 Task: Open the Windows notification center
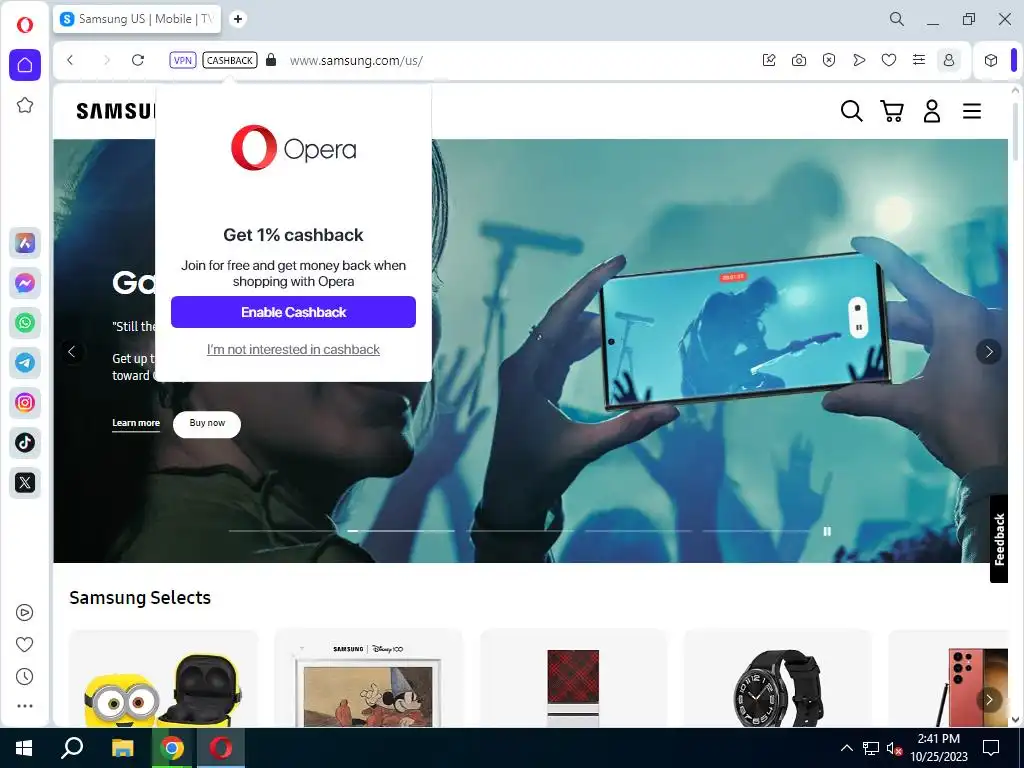tap(991, 748)
